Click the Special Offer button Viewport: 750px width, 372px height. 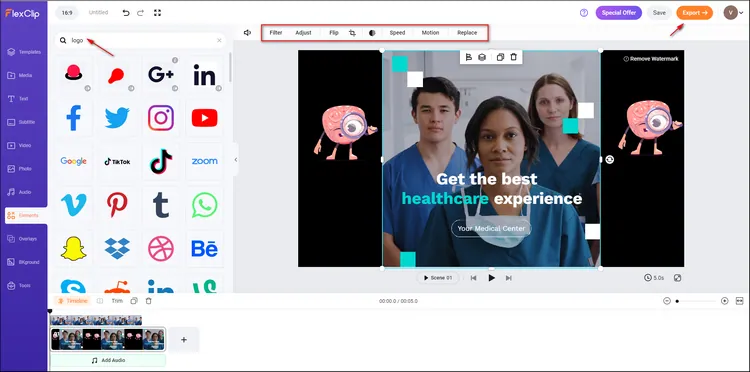coord(618,13)
